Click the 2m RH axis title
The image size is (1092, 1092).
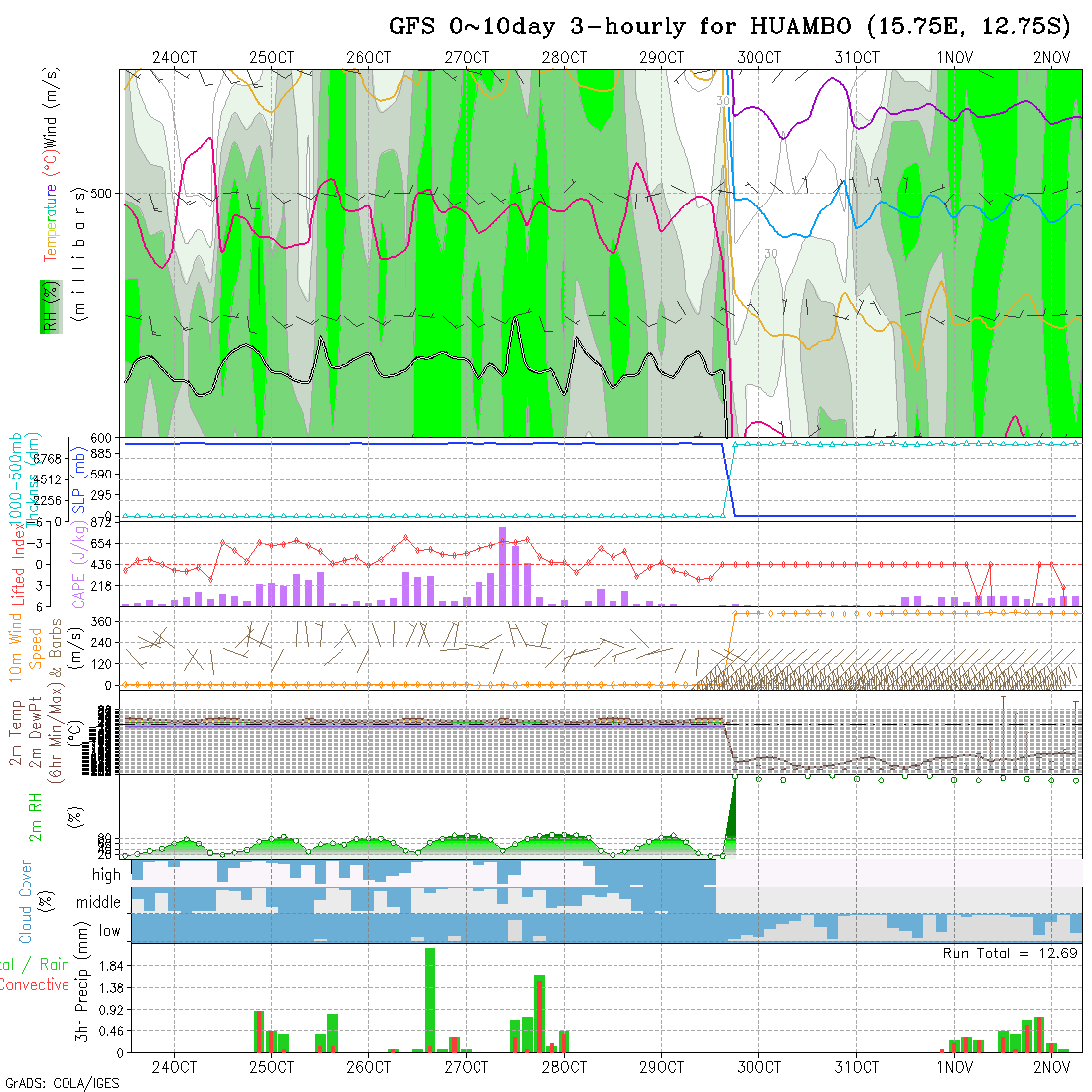(34, 815)
